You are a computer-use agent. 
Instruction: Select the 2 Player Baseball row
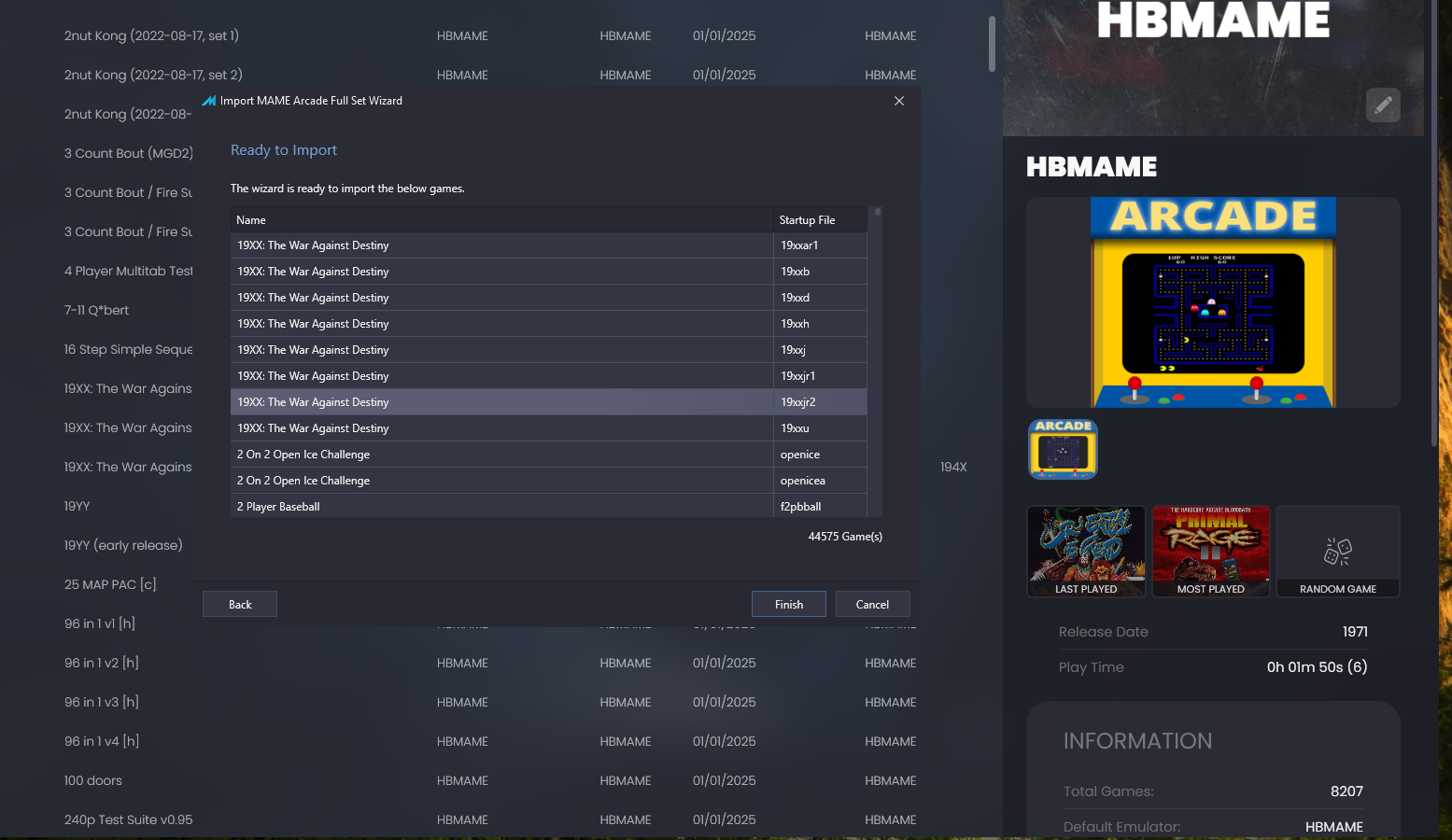click(548, 507)
